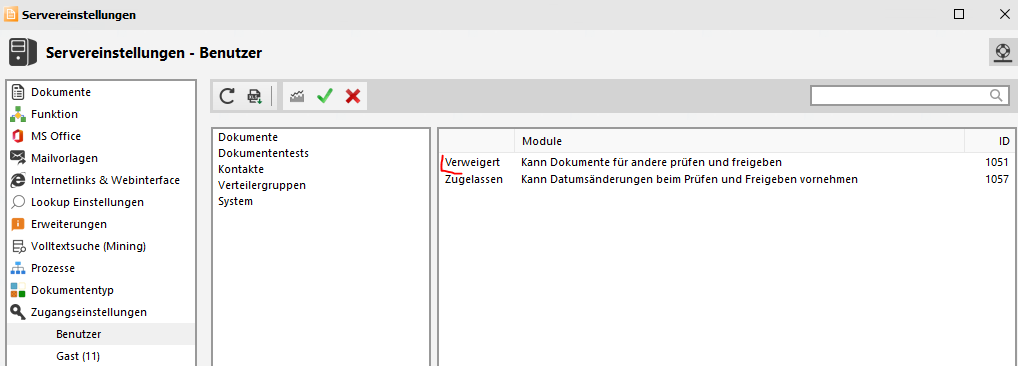Click the Zugelassen status cell
The height and width of the screenshot is (366, 1018).
click(x=474, y=179)
